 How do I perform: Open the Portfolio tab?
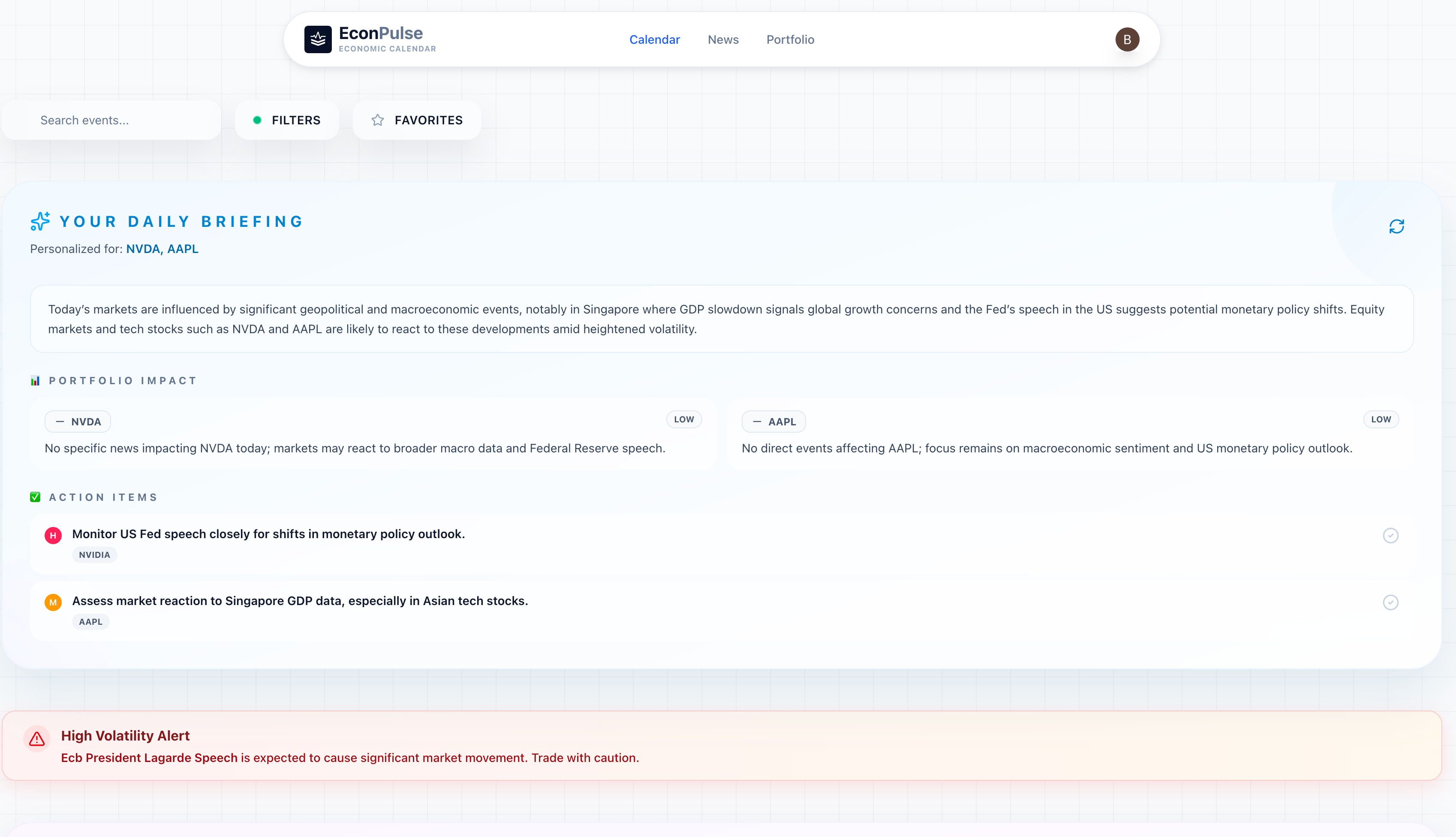coord(790,39)
